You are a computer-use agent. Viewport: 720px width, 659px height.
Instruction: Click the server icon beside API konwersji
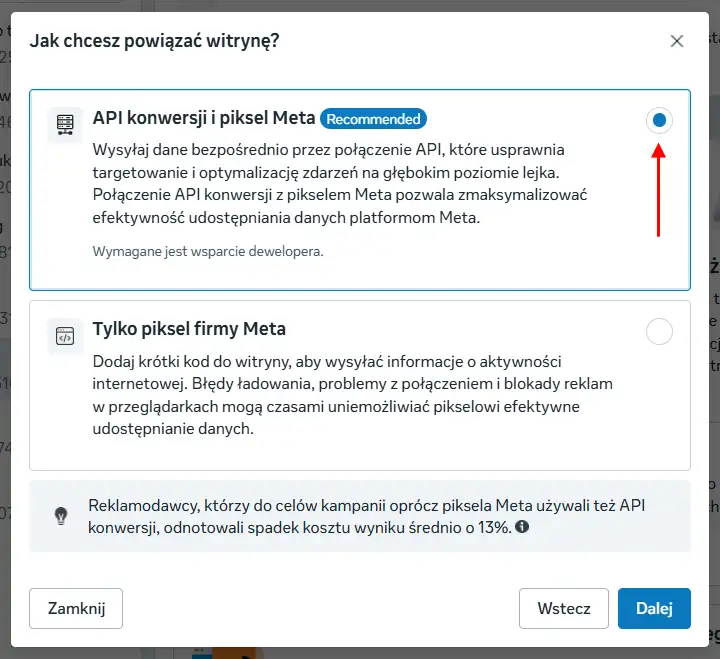click(x=65, y=124)
